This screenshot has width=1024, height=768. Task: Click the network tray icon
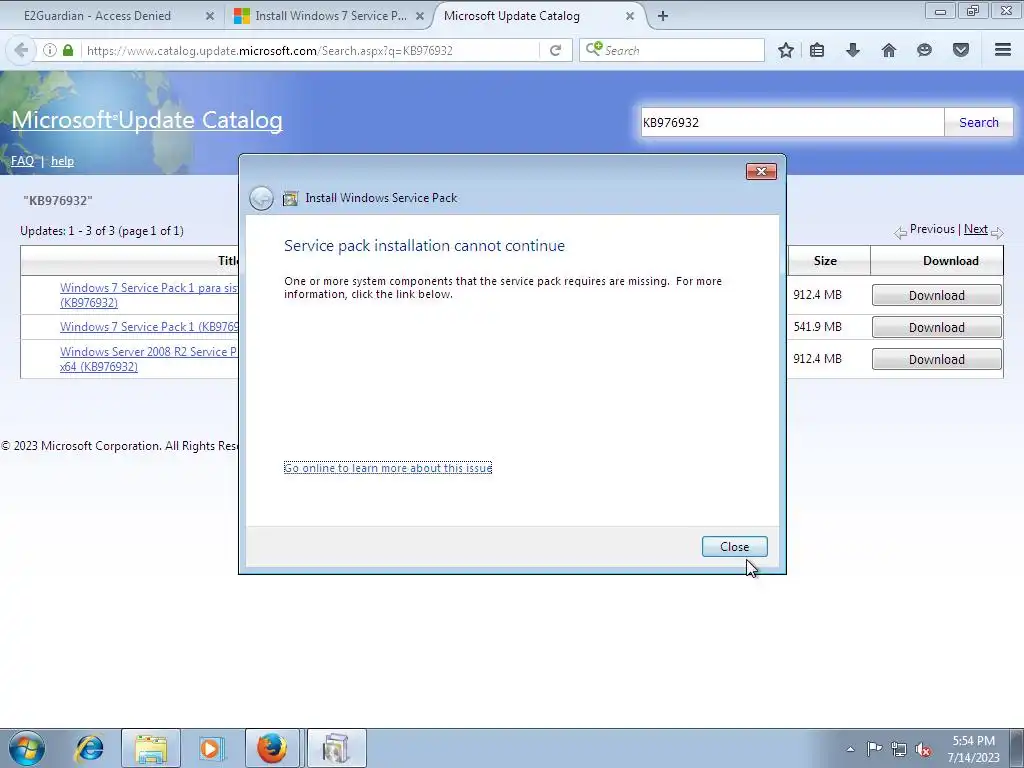coord(899,749)
